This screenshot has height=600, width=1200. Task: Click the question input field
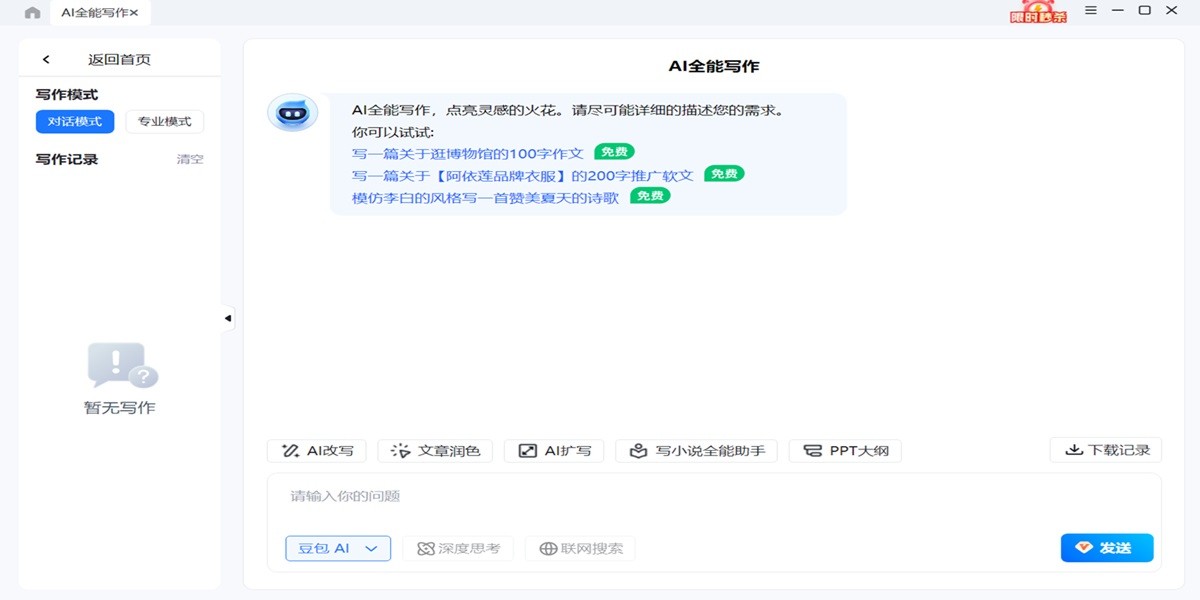600,495
